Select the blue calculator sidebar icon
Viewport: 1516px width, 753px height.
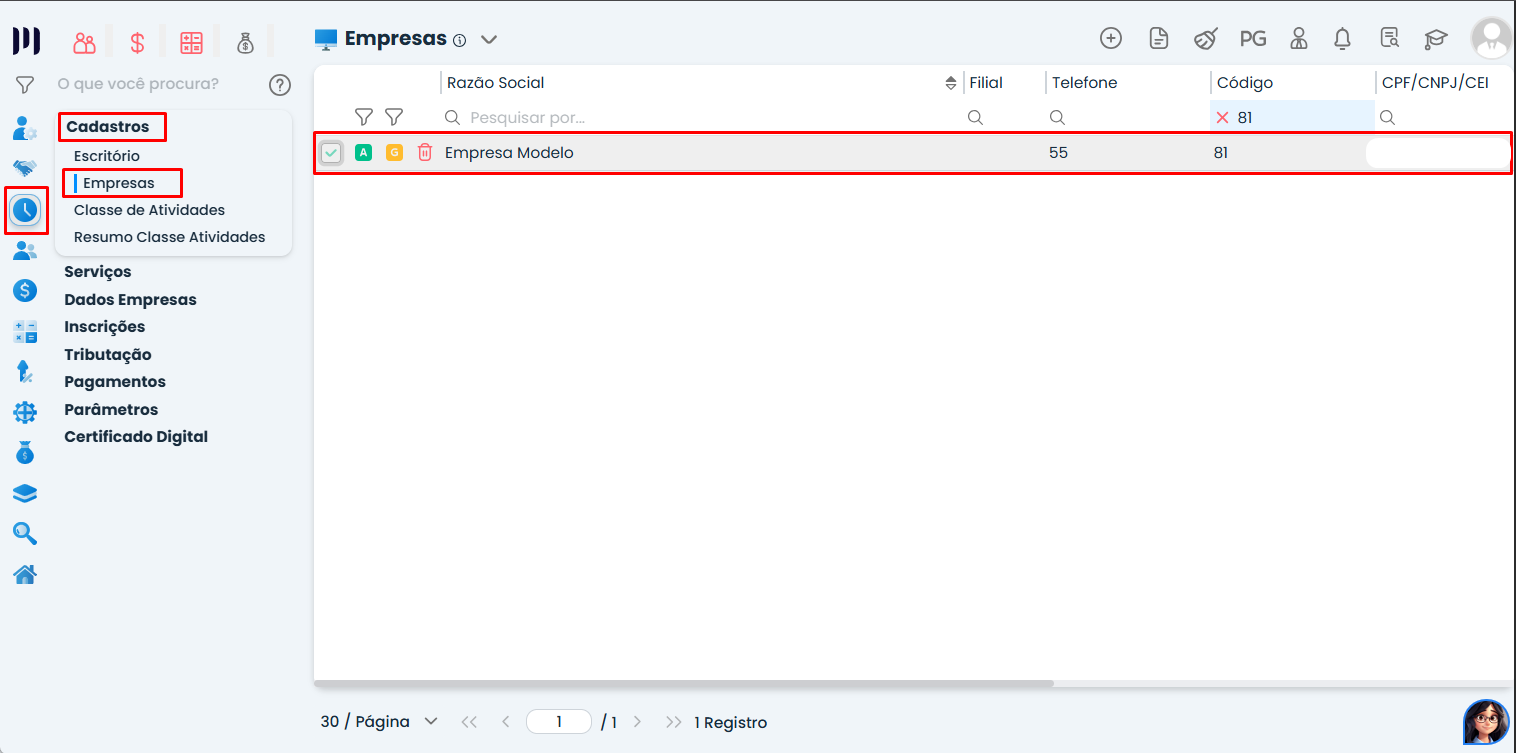pyautogui.click(x=25, y=332)
